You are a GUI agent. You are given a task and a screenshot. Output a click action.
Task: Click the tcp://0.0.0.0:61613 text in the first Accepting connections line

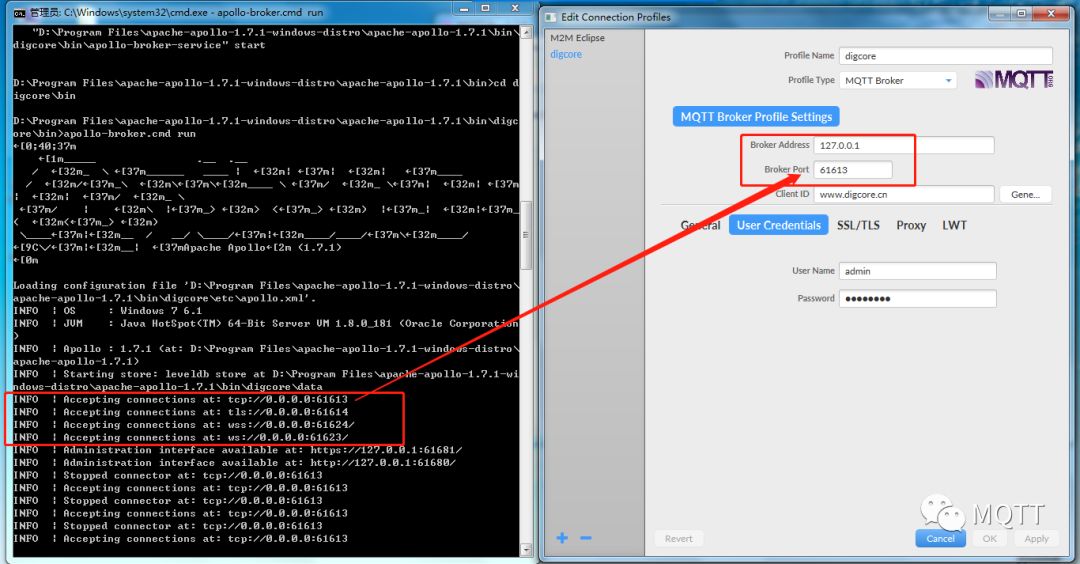click(x=288, y=399)
